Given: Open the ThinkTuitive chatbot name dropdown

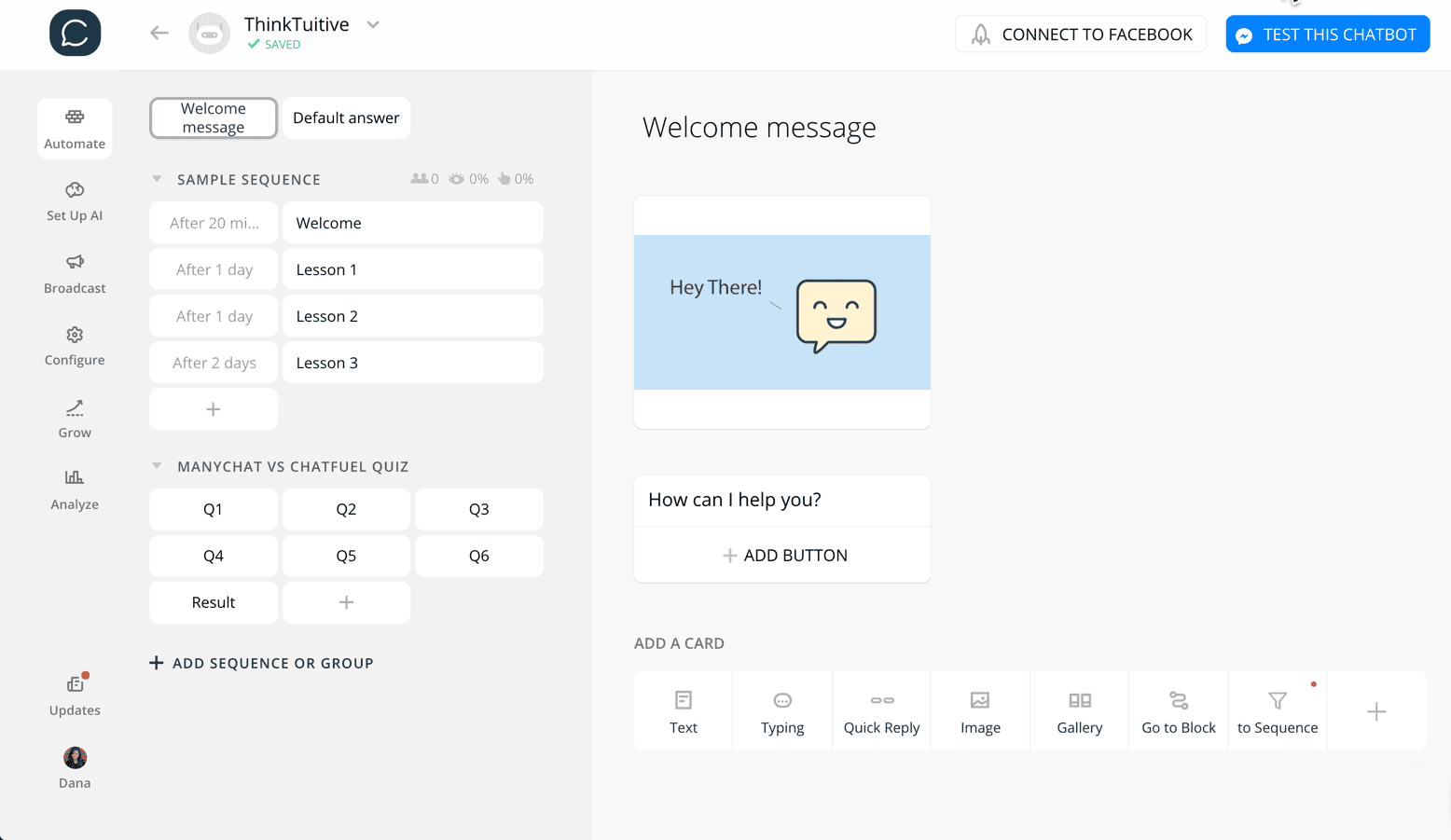Looking at the screenshot, I should (x=372, y=24).
